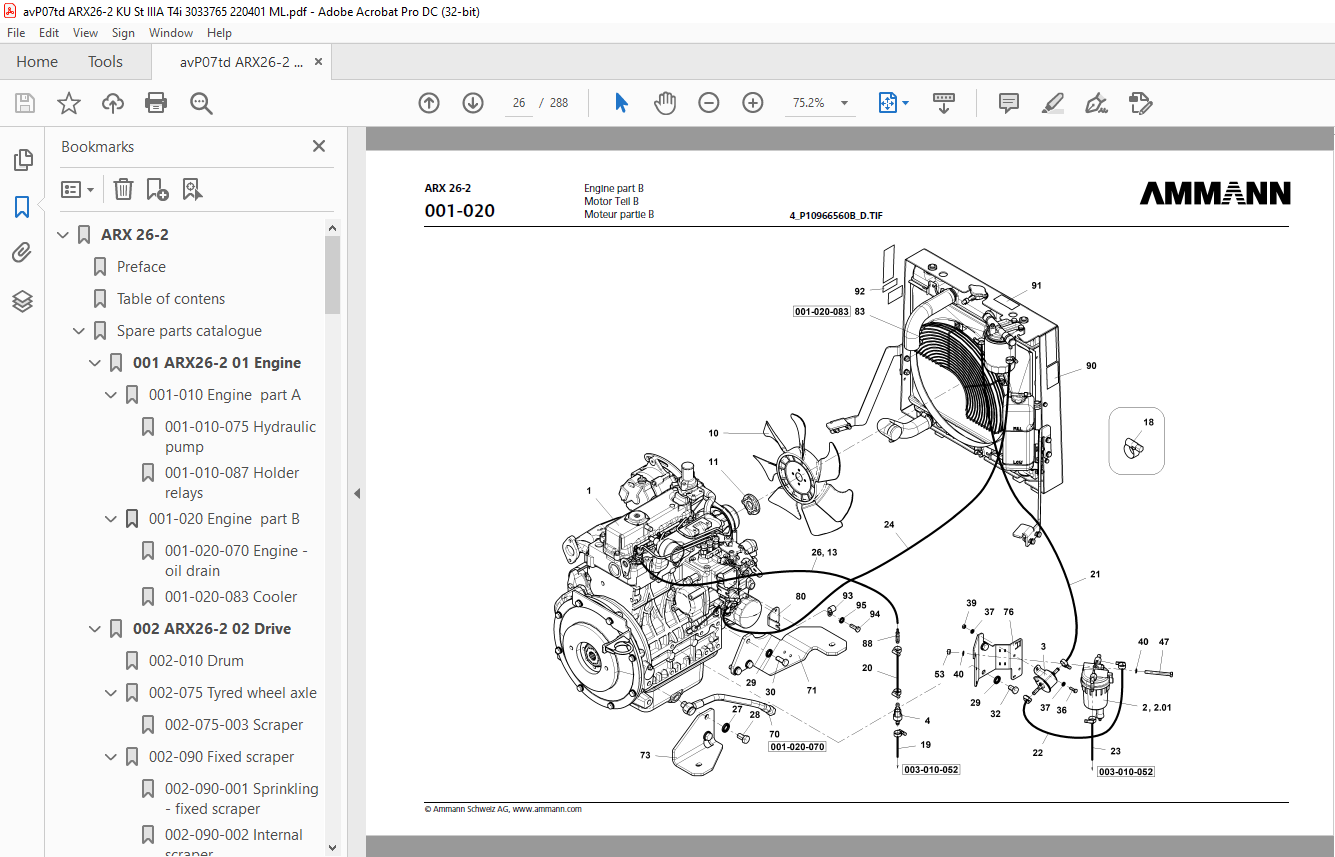Click the scrolling mode keyboard icon
This screenshot has width=1335, height=857.
[x=944, y=103]
